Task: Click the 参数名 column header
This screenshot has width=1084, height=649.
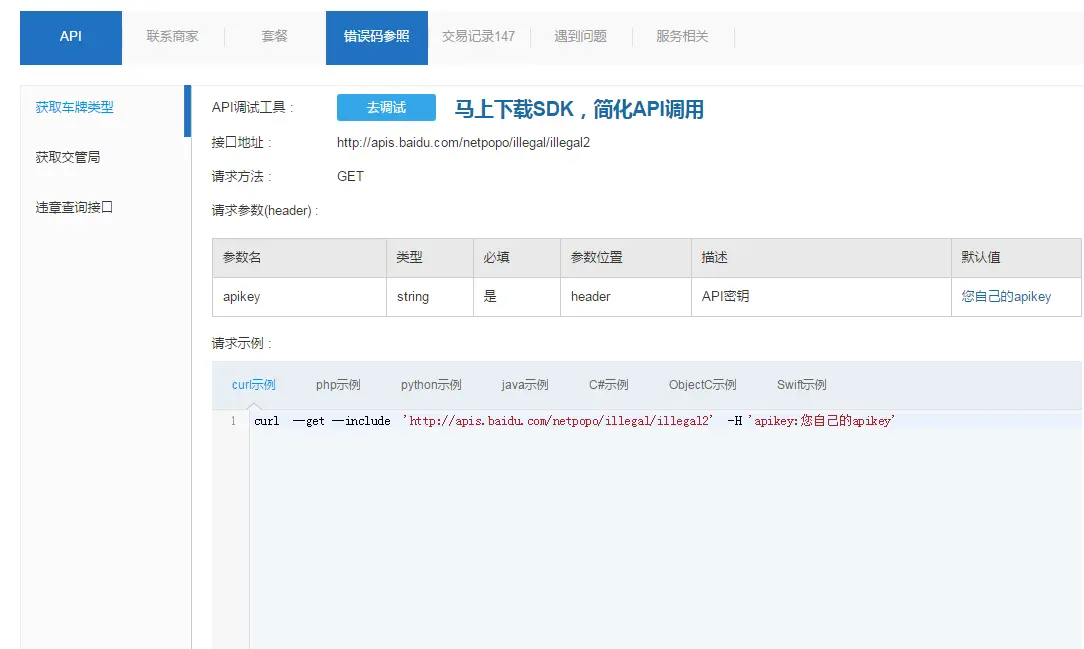Action: [299, 258]
